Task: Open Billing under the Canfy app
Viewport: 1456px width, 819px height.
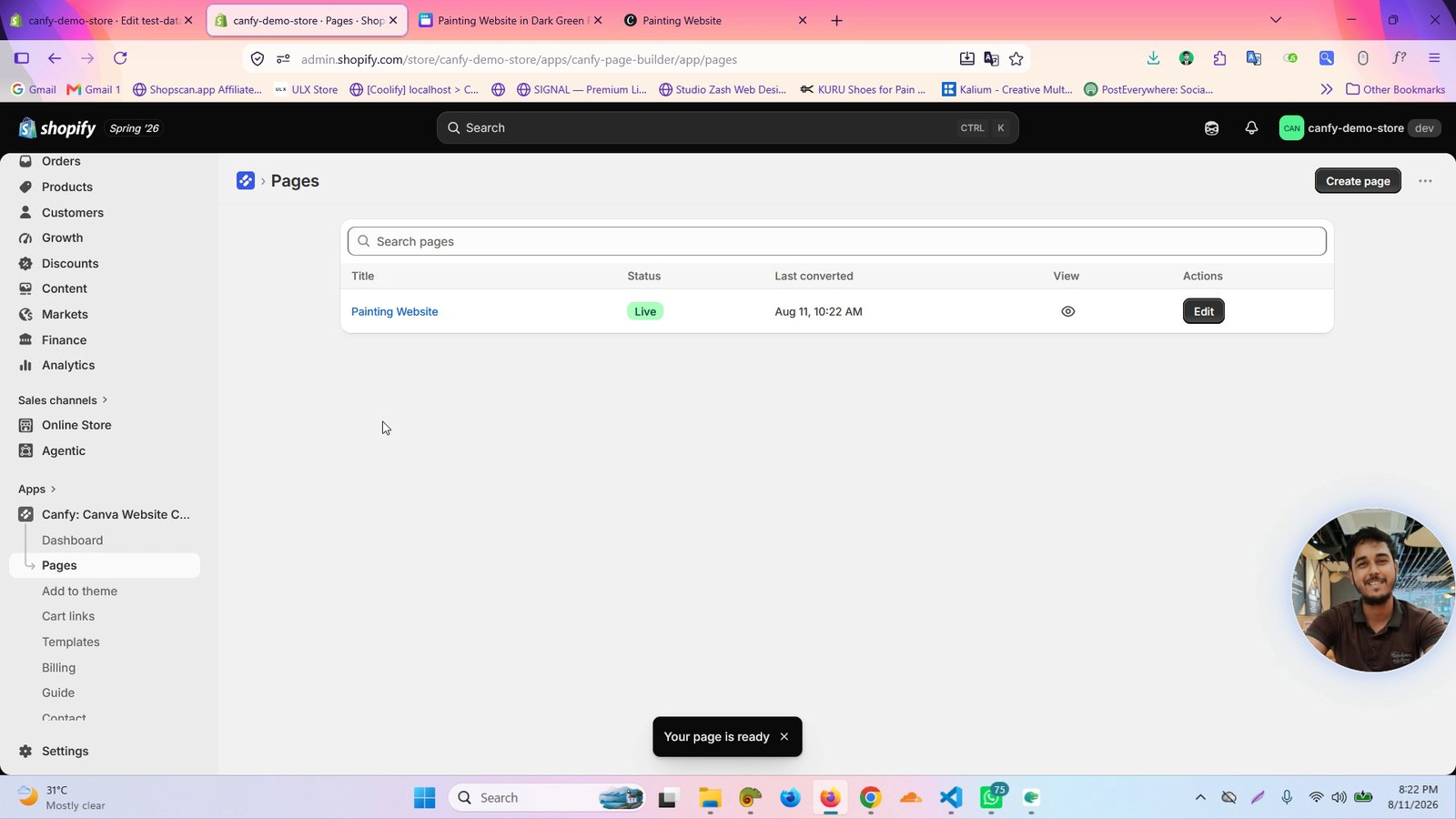Action: 59,668
